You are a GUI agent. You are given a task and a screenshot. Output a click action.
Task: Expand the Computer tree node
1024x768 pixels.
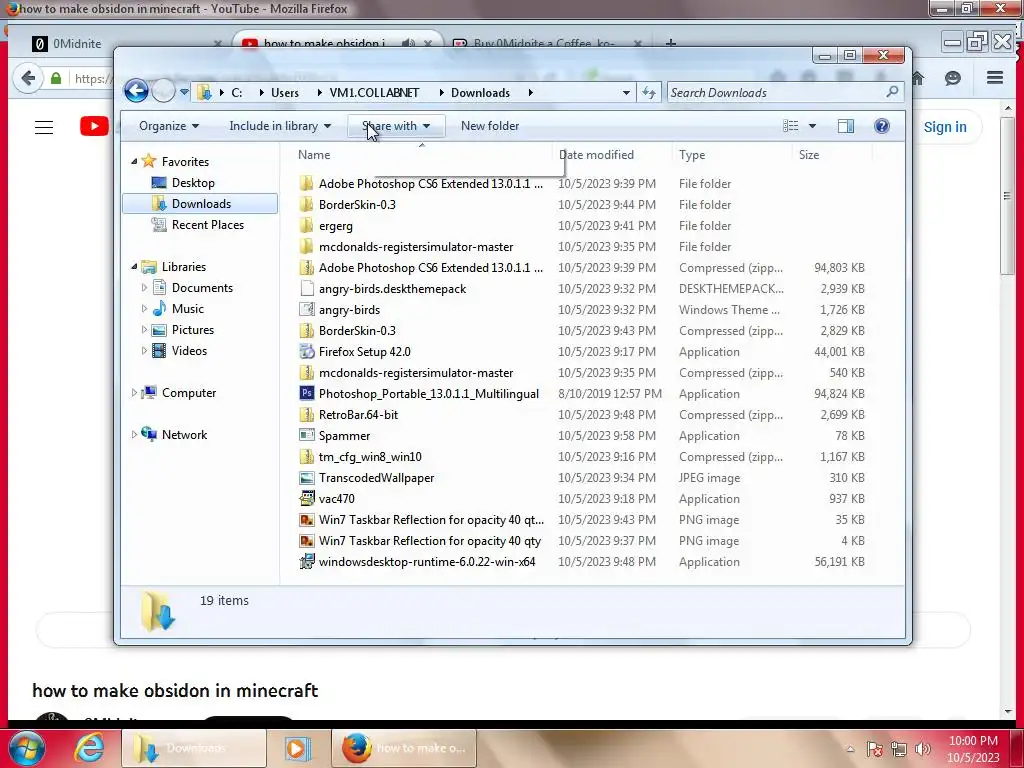tap(134, 392)
